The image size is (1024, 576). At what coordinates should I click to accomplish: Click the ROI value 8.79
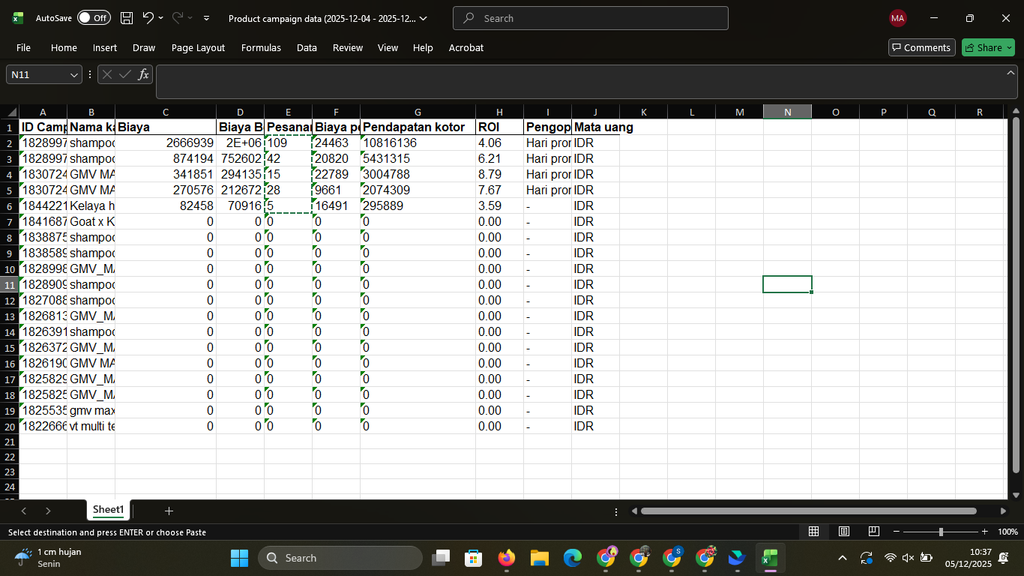pyautogui.click(x=499, y=174)
